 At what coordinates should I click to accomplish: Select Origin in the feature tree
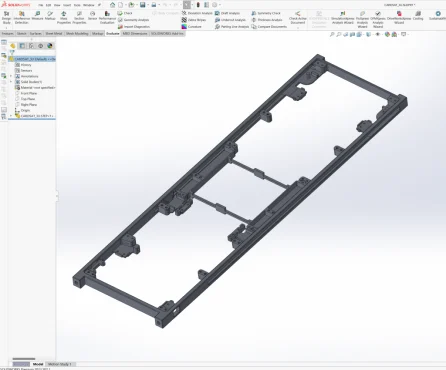(x=23, y=110)
